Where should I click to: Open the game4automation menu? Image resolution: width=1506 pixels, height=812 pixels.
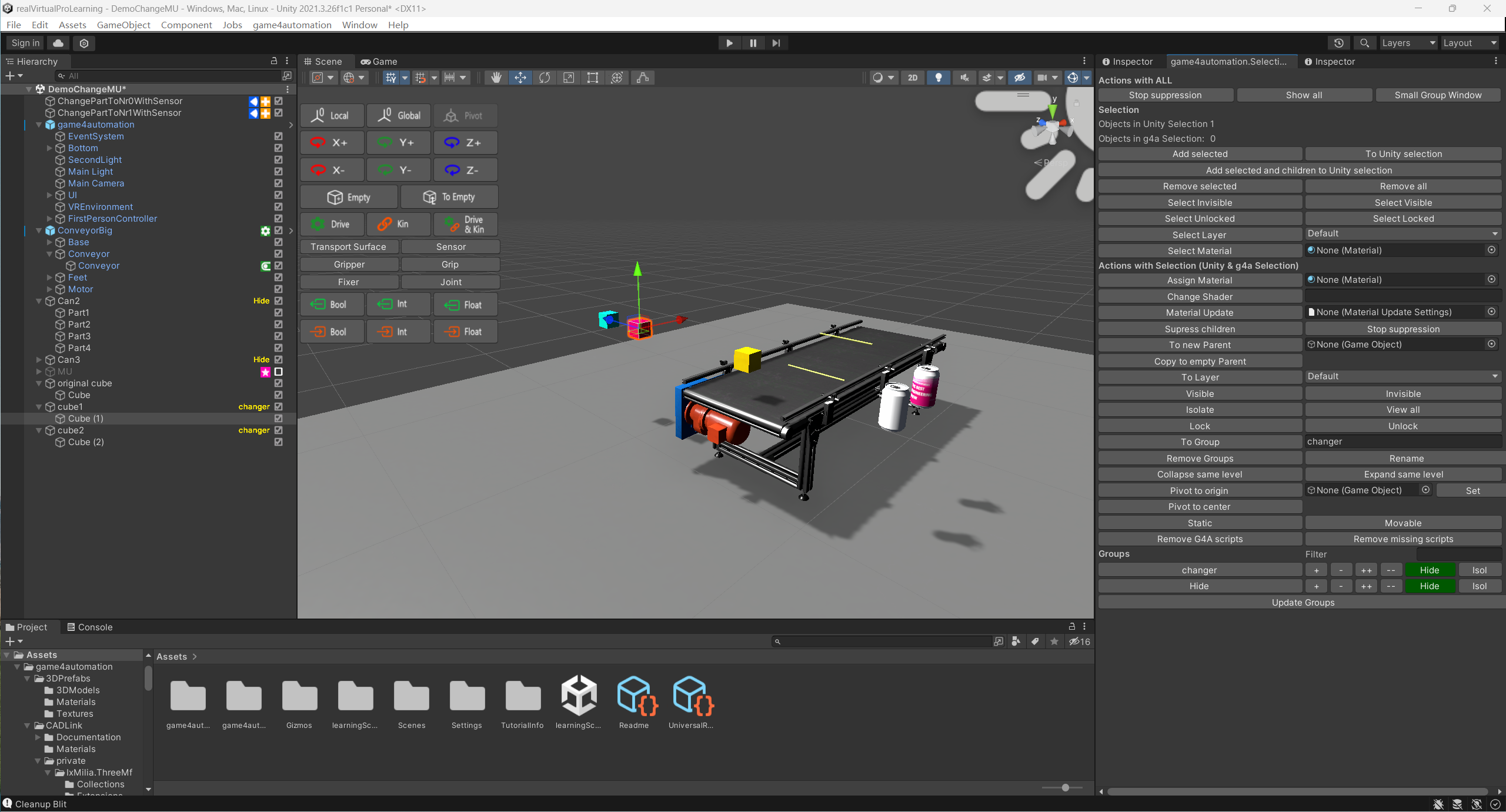tap(292, 25)
